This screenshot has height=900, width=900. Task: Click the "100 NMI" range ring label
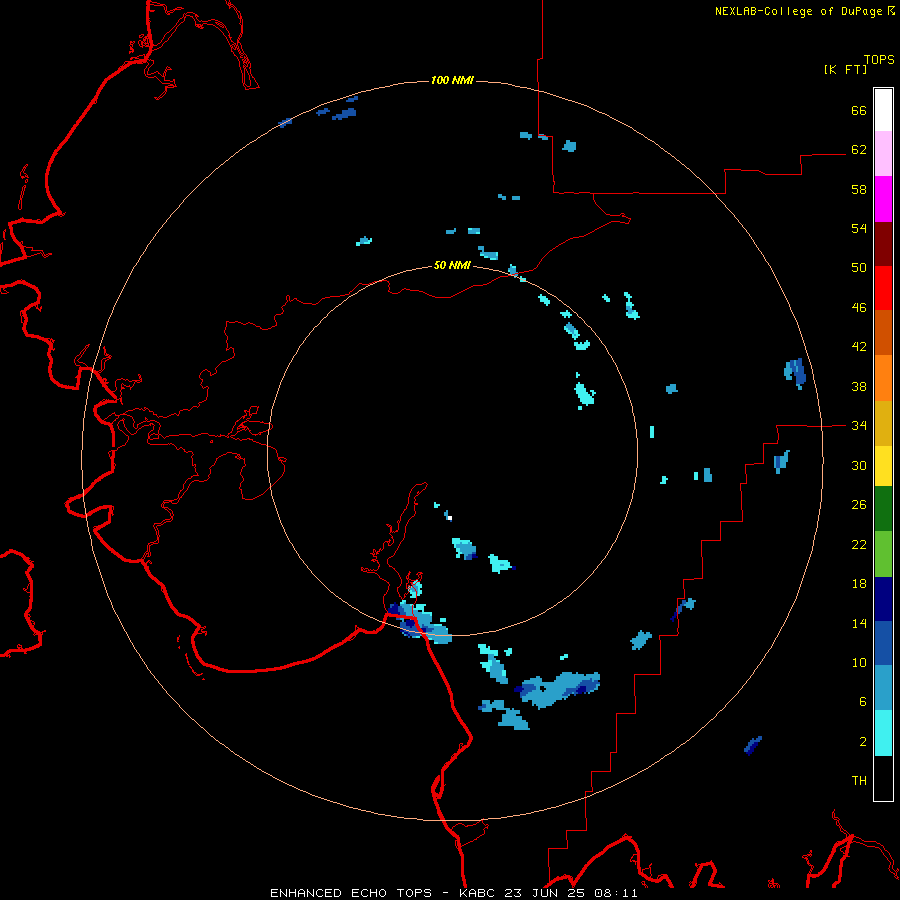[x=452, y=80]
